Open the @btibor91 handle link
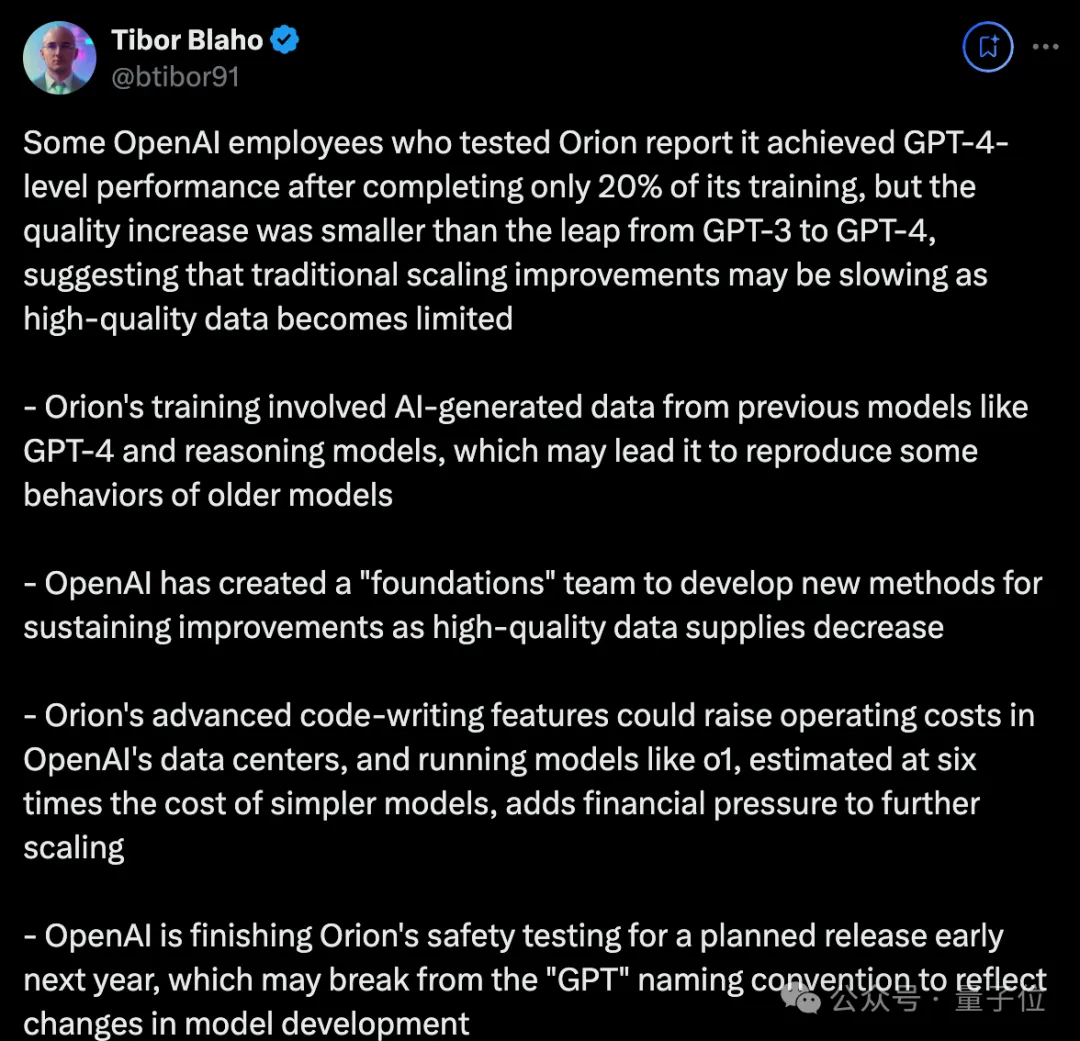 [175, 77]
